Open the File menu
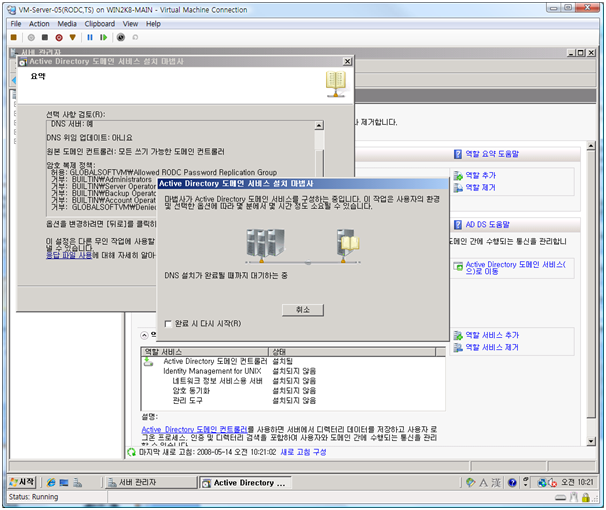The image size is (606, 510). (15, 24)
